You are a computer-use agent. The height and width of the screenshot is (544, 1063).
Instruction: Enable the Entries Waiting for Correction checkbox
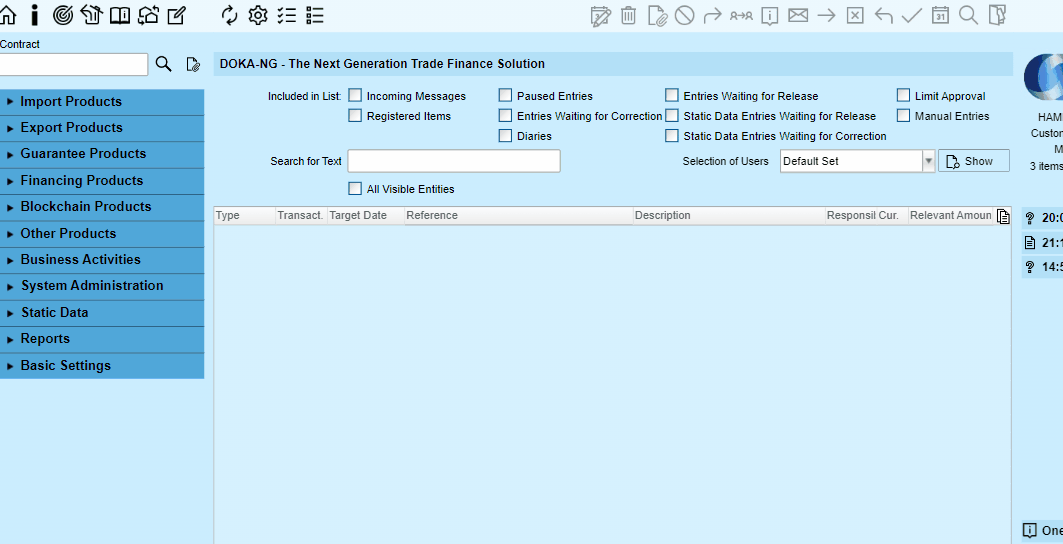click(505, 115)
